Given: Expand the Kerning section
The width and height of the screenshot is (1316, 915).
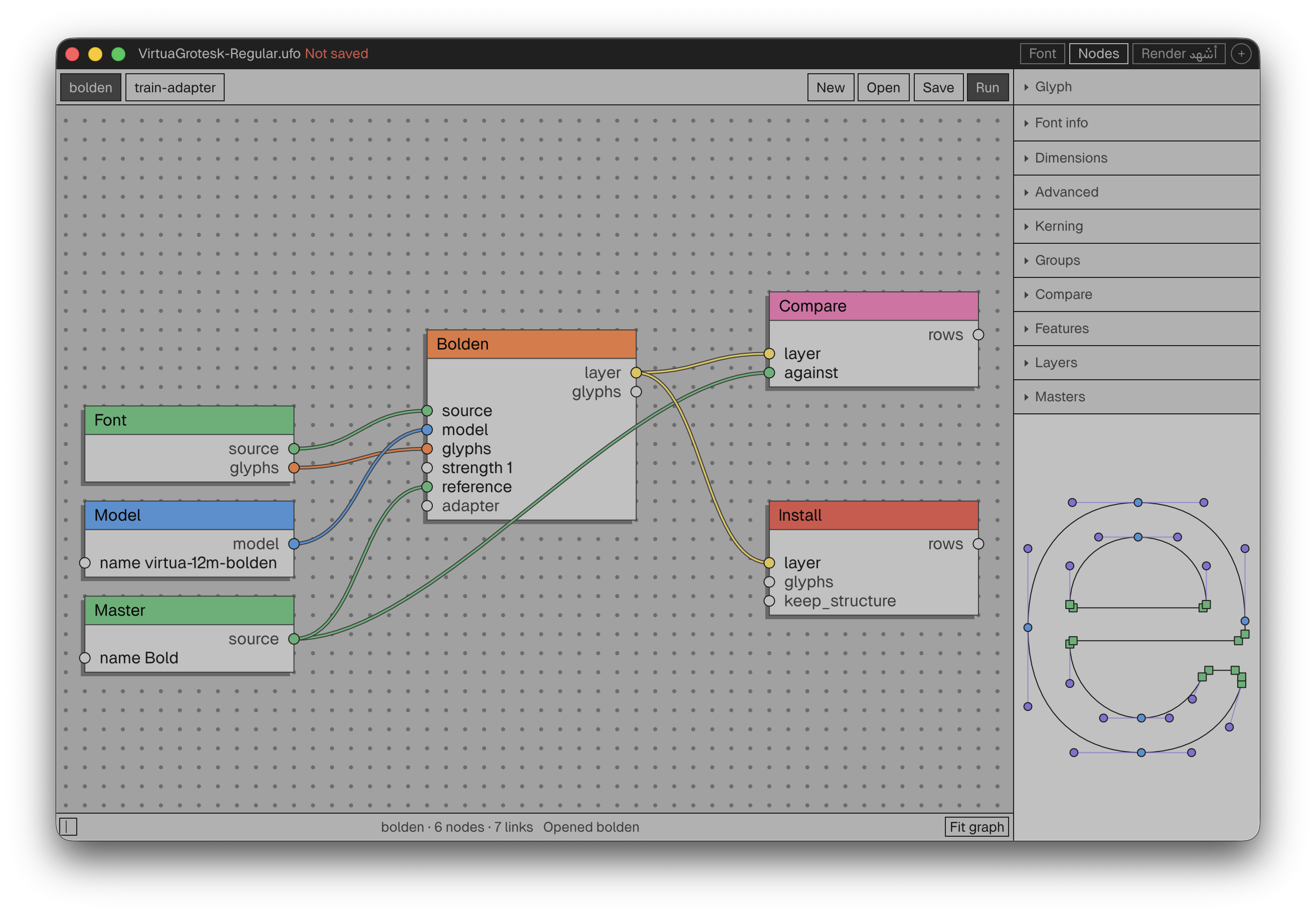Looking at the screenshot, I should (1136, 226).
